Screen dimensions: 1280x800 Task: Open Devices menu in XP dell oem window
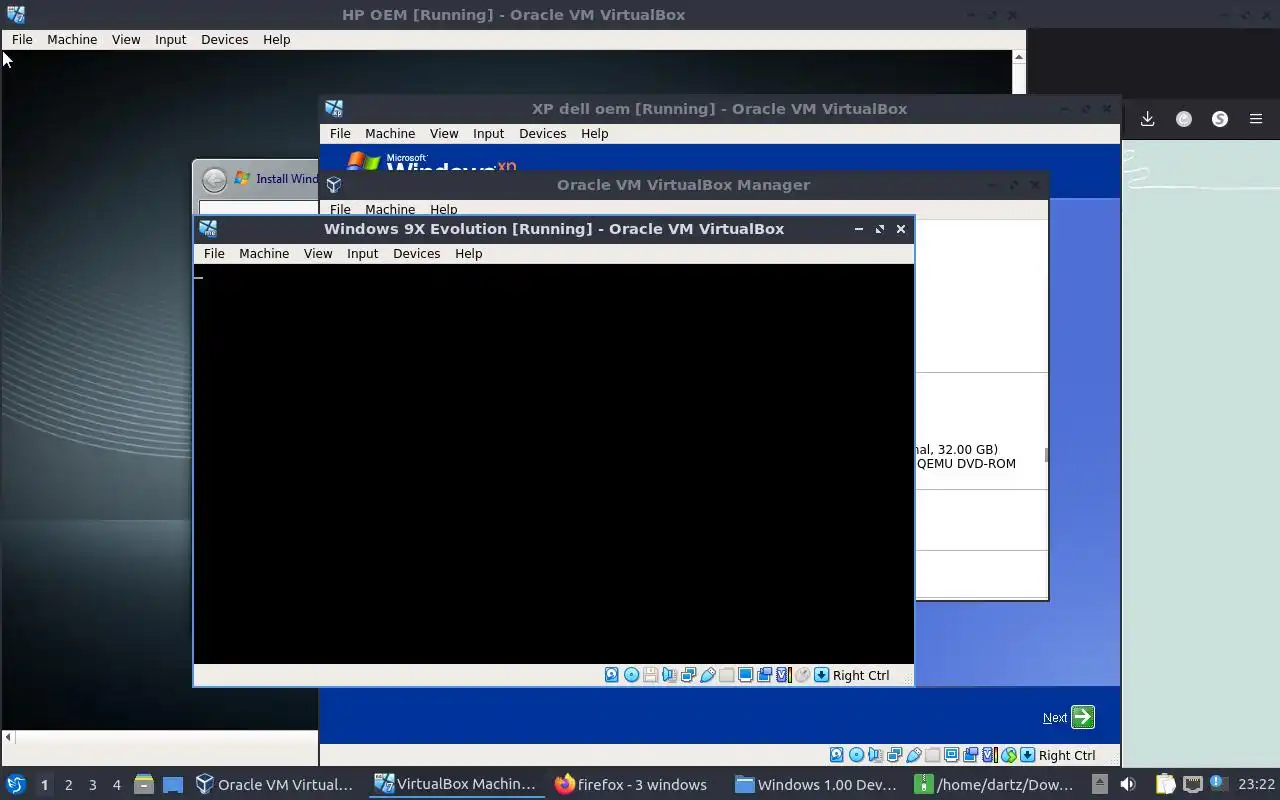[542, 133]
